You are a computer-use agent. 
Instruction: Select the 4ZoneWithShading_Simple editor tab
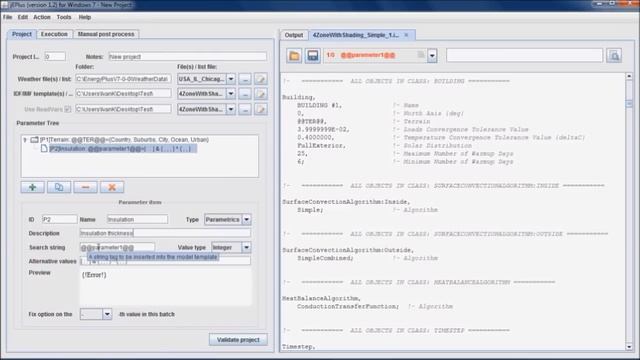356,35
